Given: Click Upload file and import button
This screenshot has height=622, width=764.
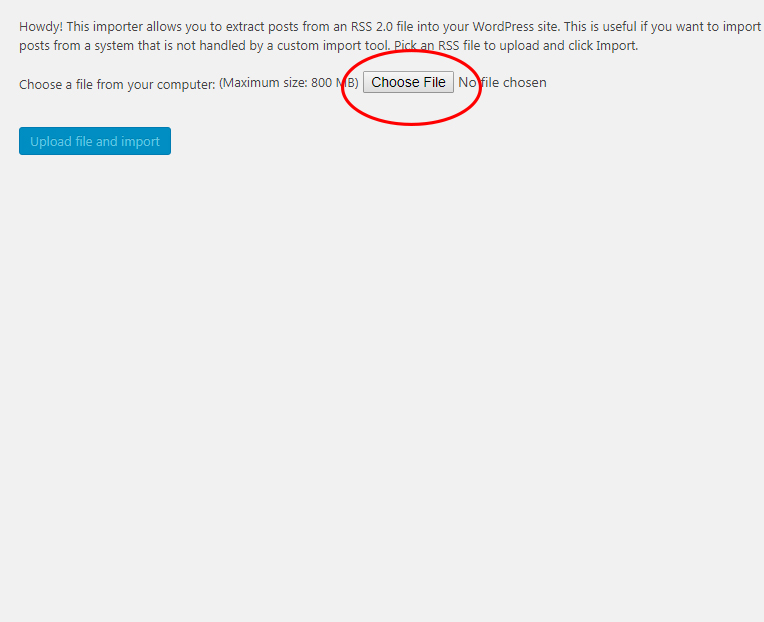Looking at the screenshot, I should click(x=95, y=141).
